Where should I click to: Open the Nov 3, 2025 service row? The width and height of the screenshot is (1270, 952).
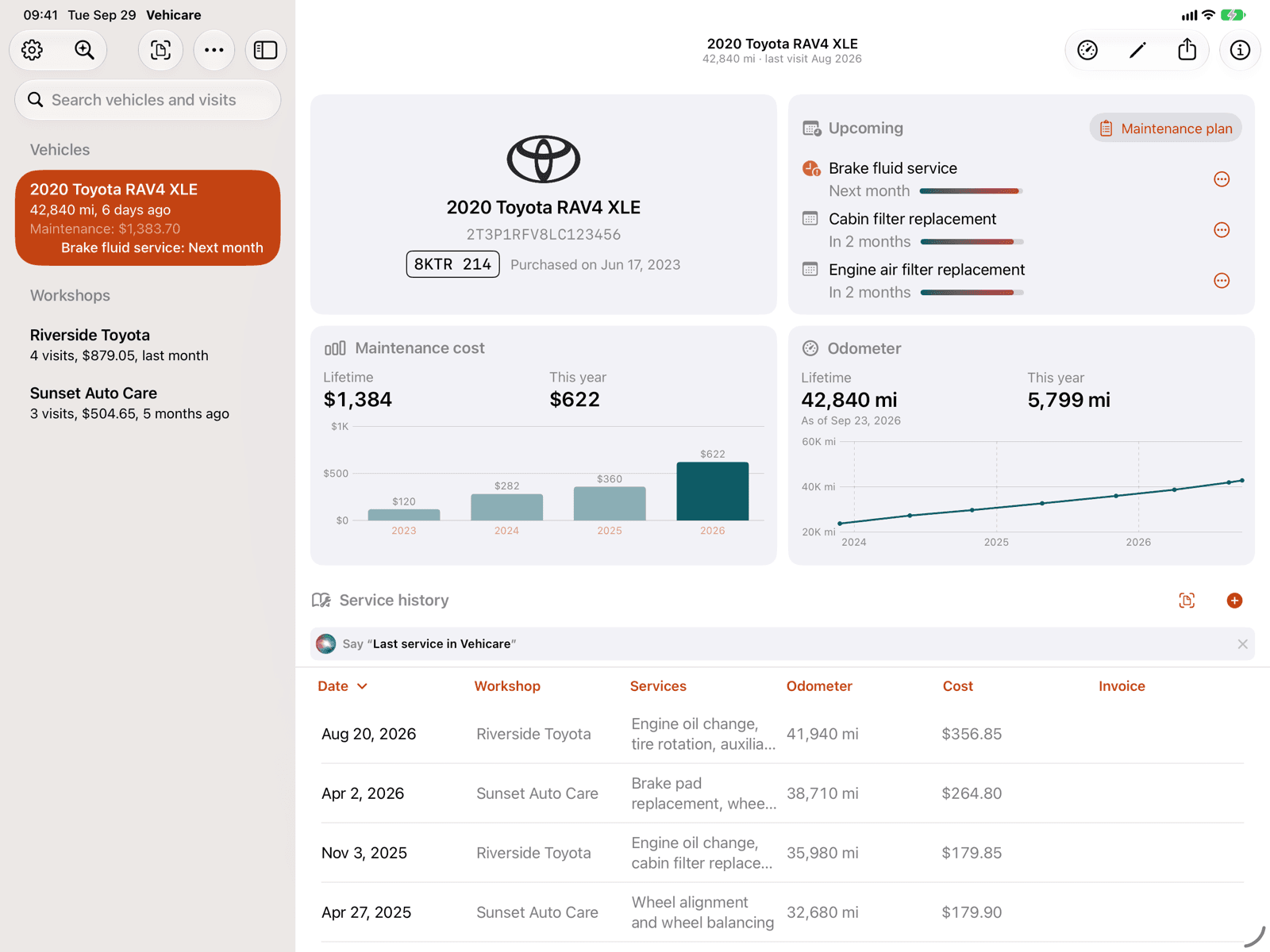783,853
